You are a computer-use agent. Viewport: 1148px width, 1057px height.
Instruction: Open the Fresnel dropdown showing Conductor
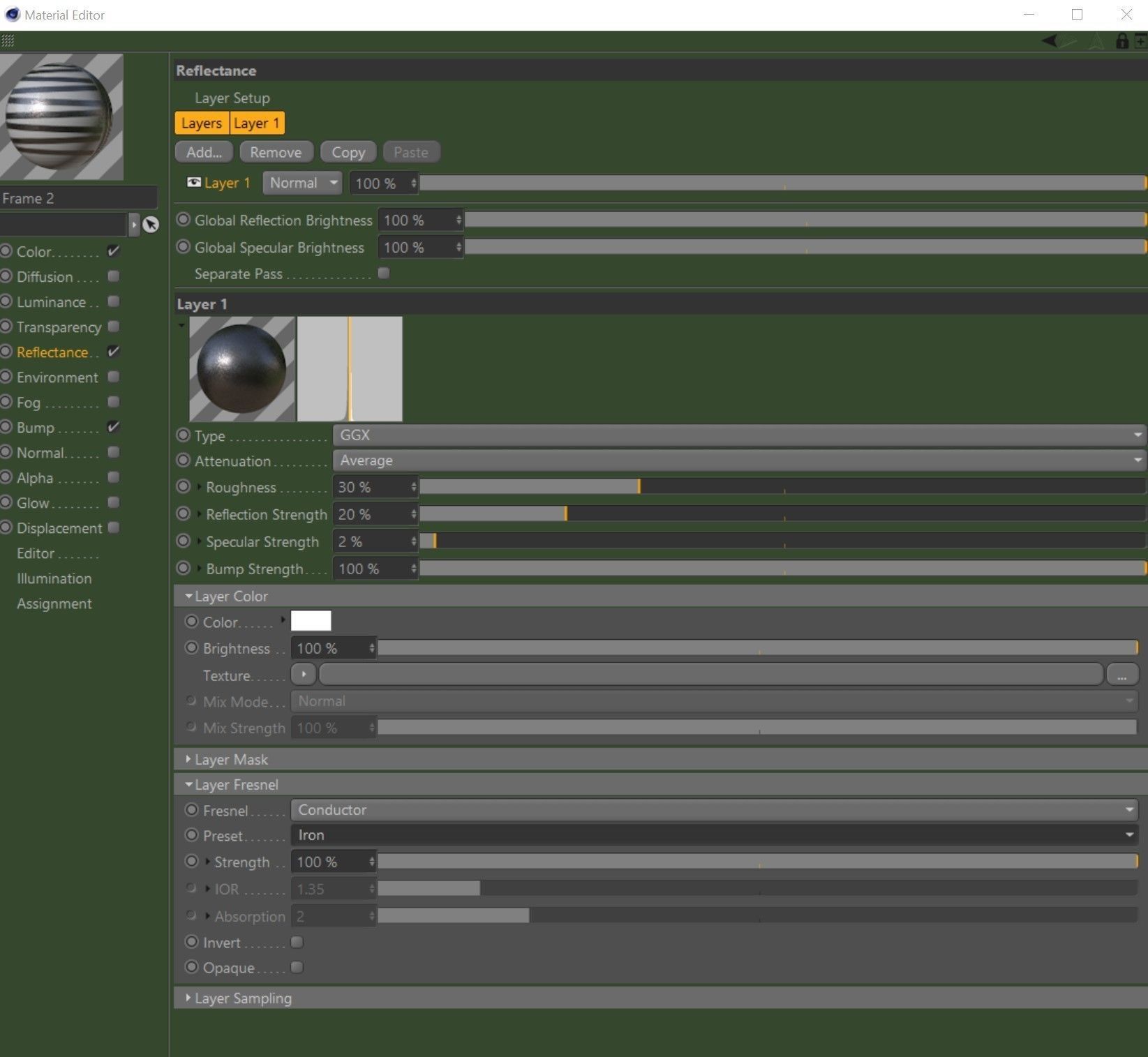[x=715, y=810]
